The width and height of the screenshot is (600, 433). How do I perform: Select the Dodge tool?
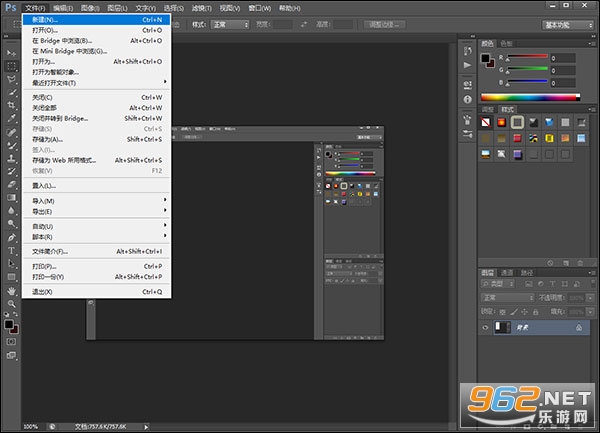click(x=11, y=224)
